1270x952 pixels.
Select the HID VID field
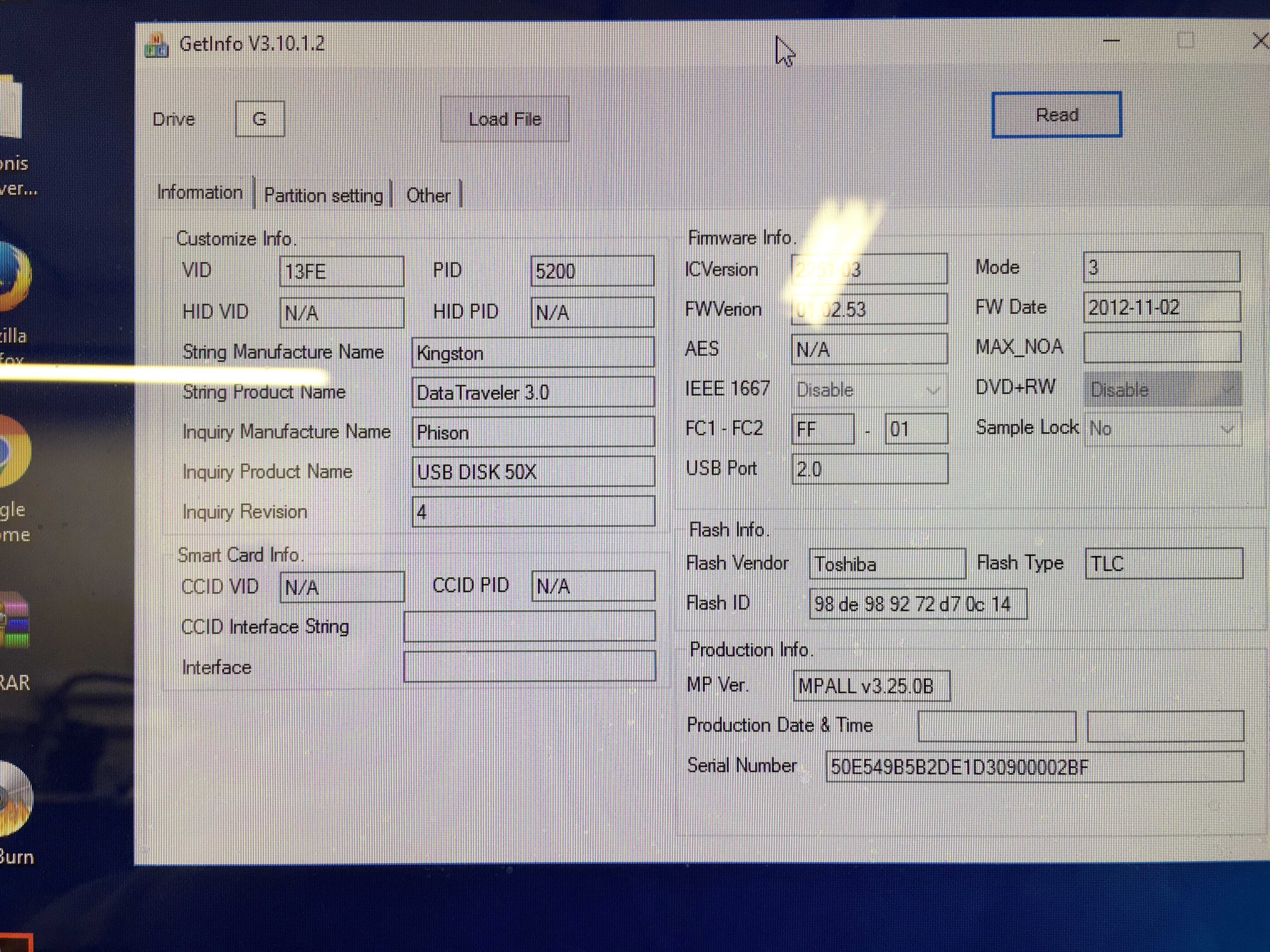[x=342, y=313]
